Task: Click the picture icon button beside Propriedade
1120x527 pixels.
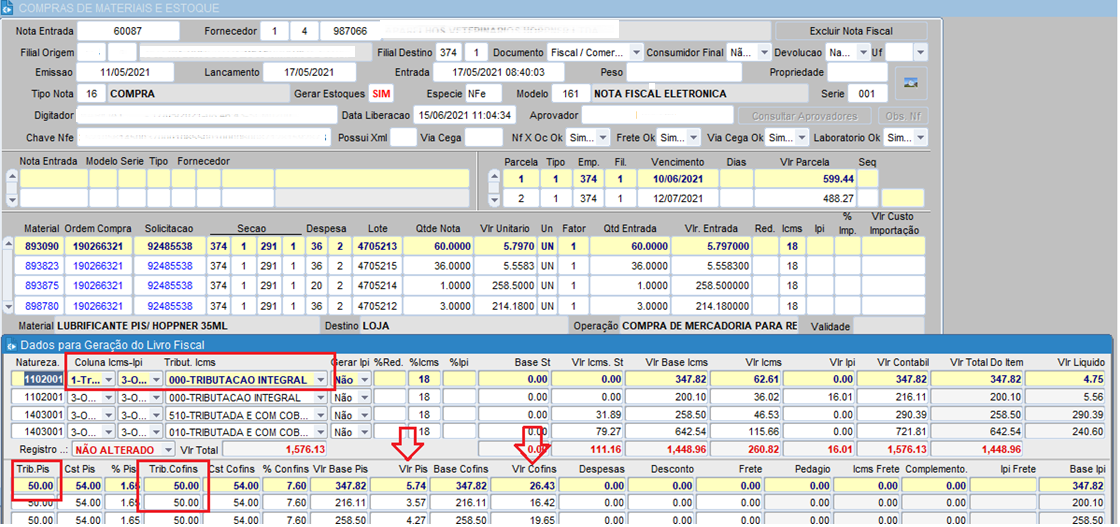Action: tap(911, 83)
